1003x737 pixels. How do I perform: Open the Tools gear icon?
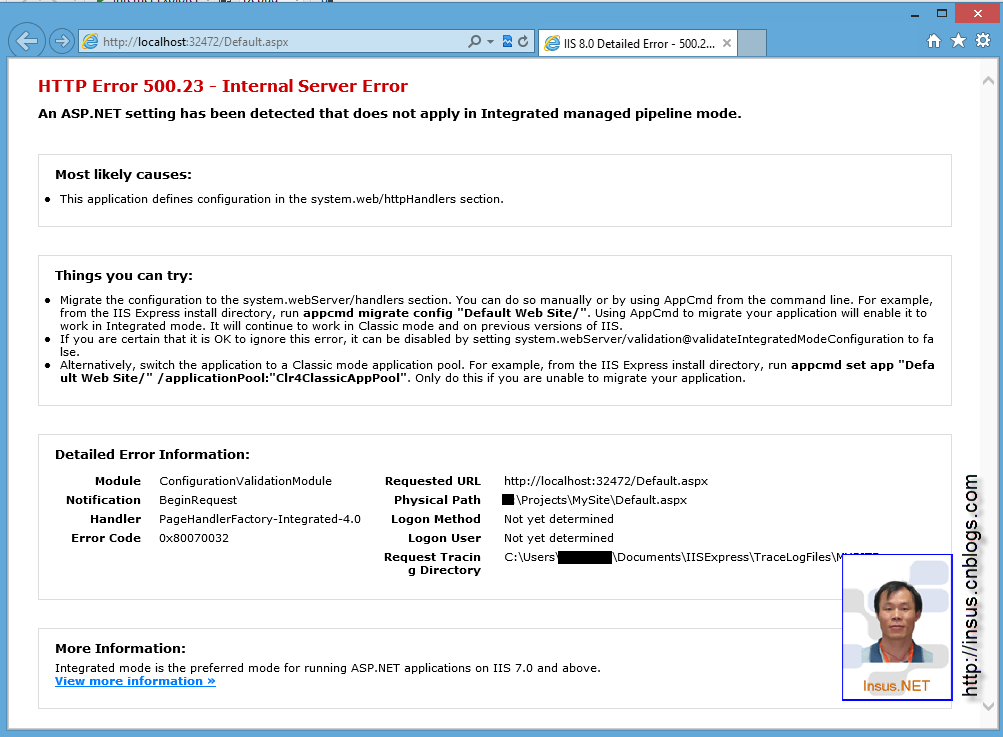(x=983, y=41)
